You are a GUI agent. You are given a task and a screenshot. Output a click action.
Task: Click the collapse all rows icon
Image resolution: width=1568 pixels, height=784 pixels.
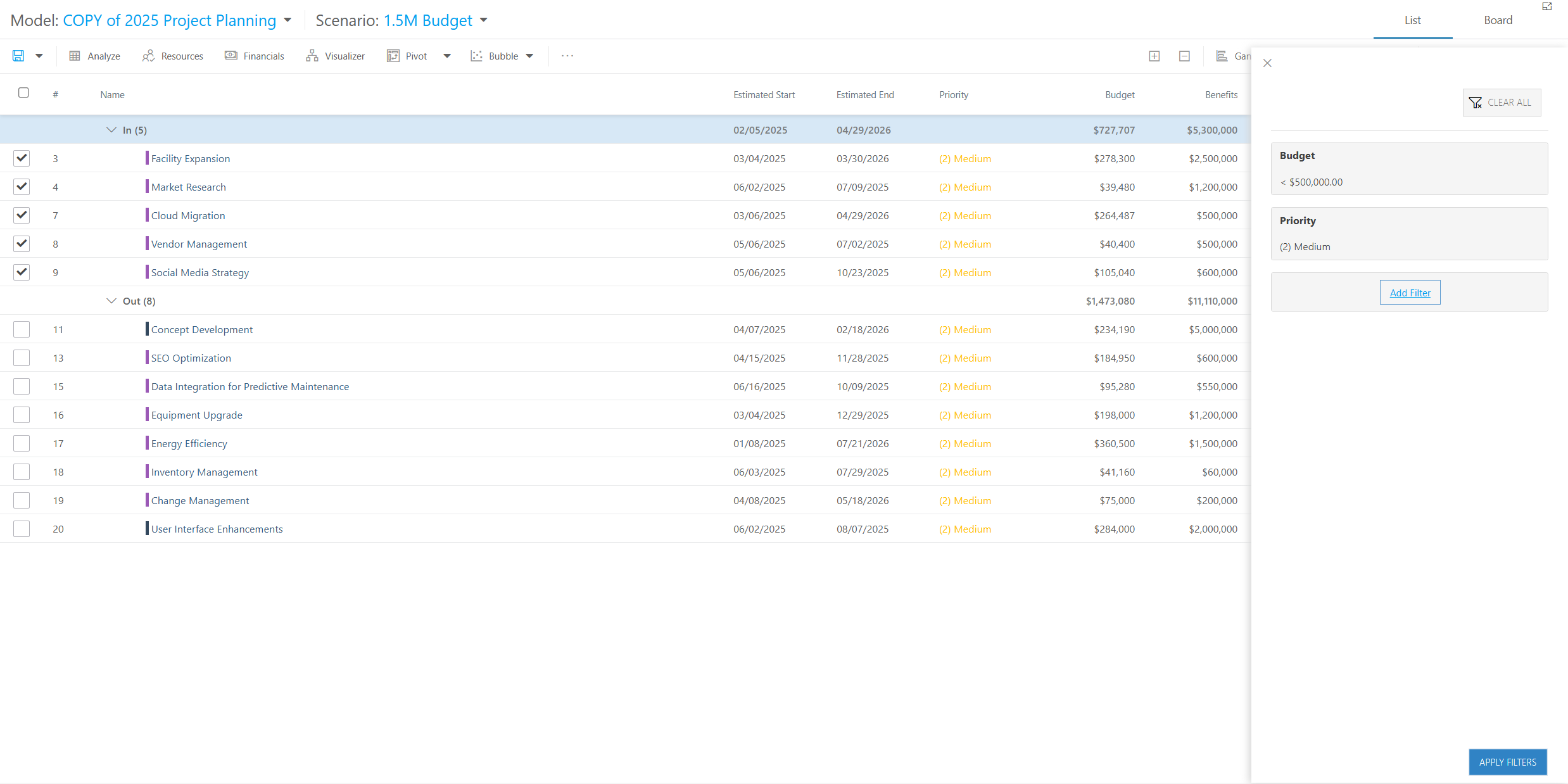coord(1184,56)
